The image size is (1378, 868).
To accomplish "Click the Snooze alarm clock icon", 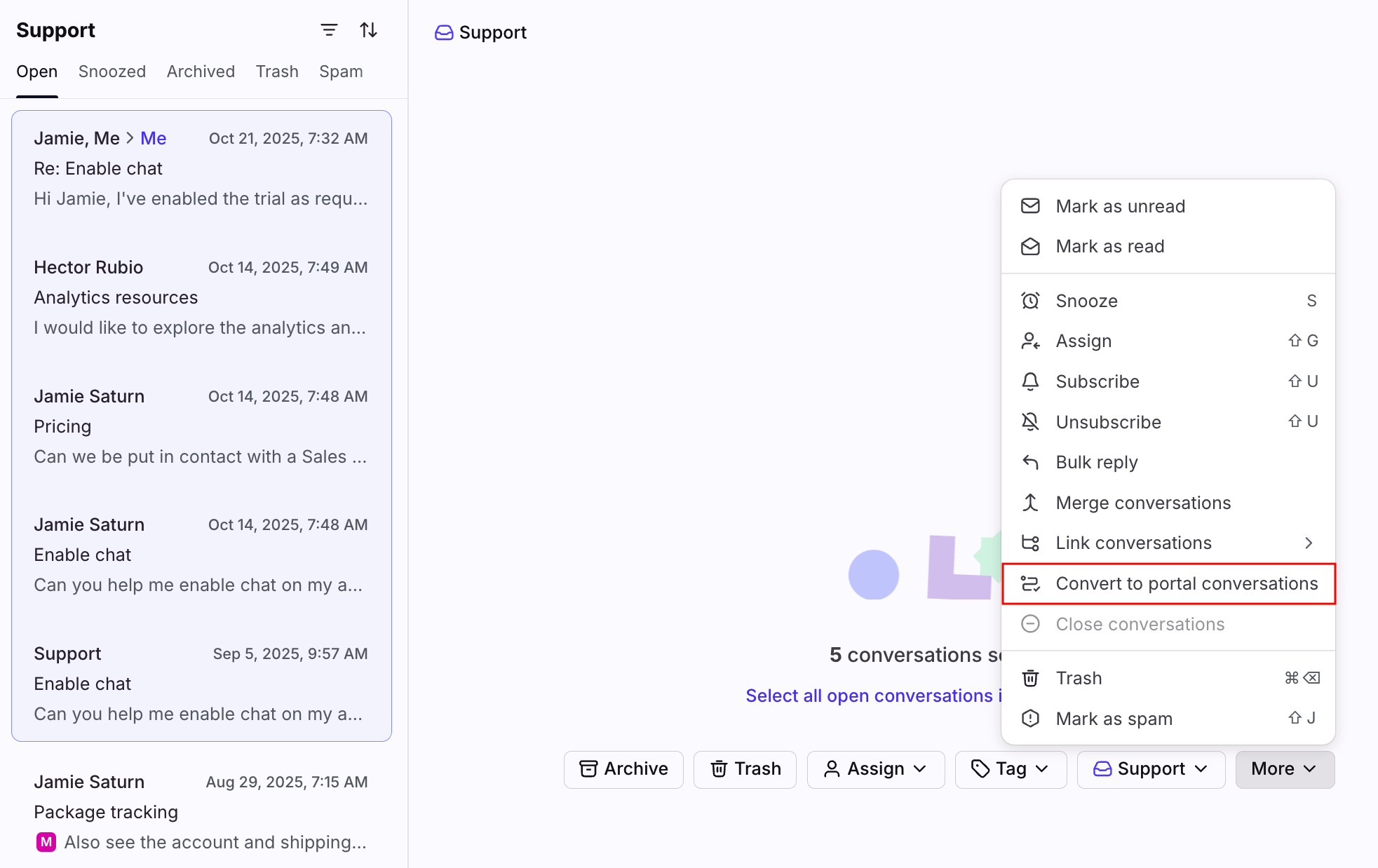I will coord(1030,301).
